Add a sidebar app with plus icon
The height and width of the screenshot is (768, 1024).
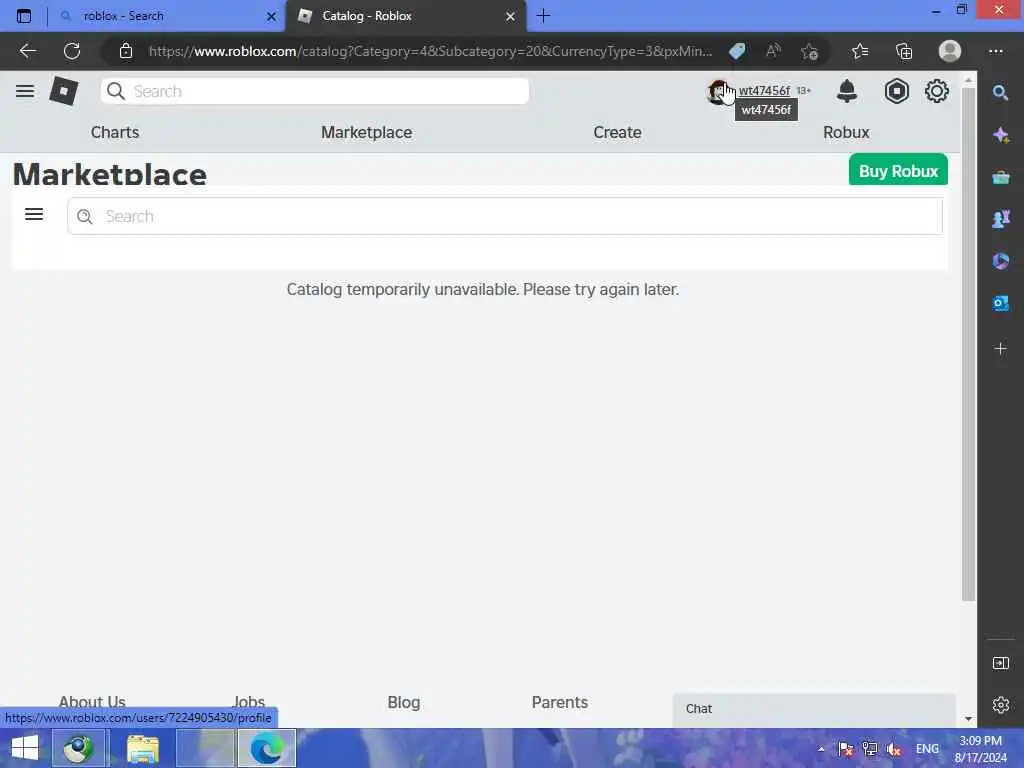pos(1000,349)
